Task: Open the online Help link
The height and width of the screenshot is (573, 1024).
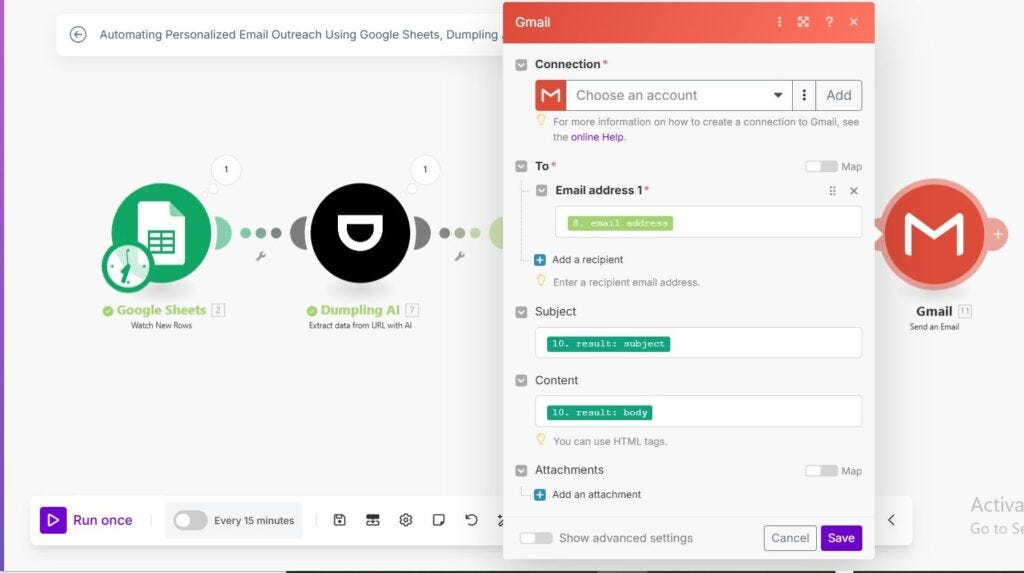Action: pos(597,137)
